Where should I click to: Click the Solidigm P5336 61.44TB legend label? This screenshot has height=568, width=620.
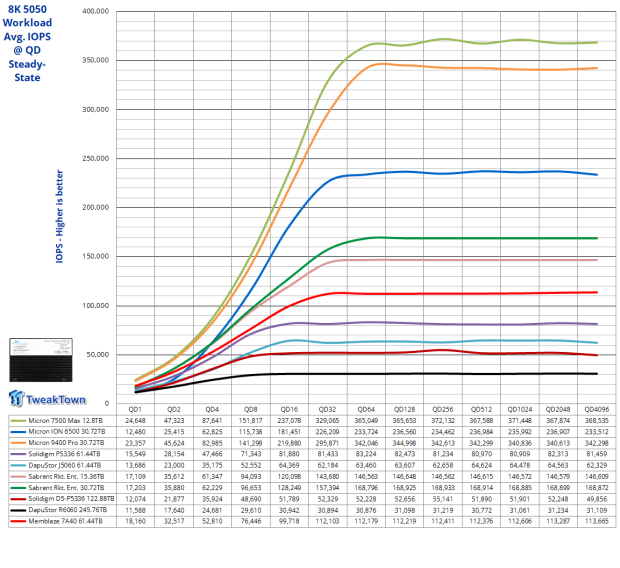(x=64, y=454)
